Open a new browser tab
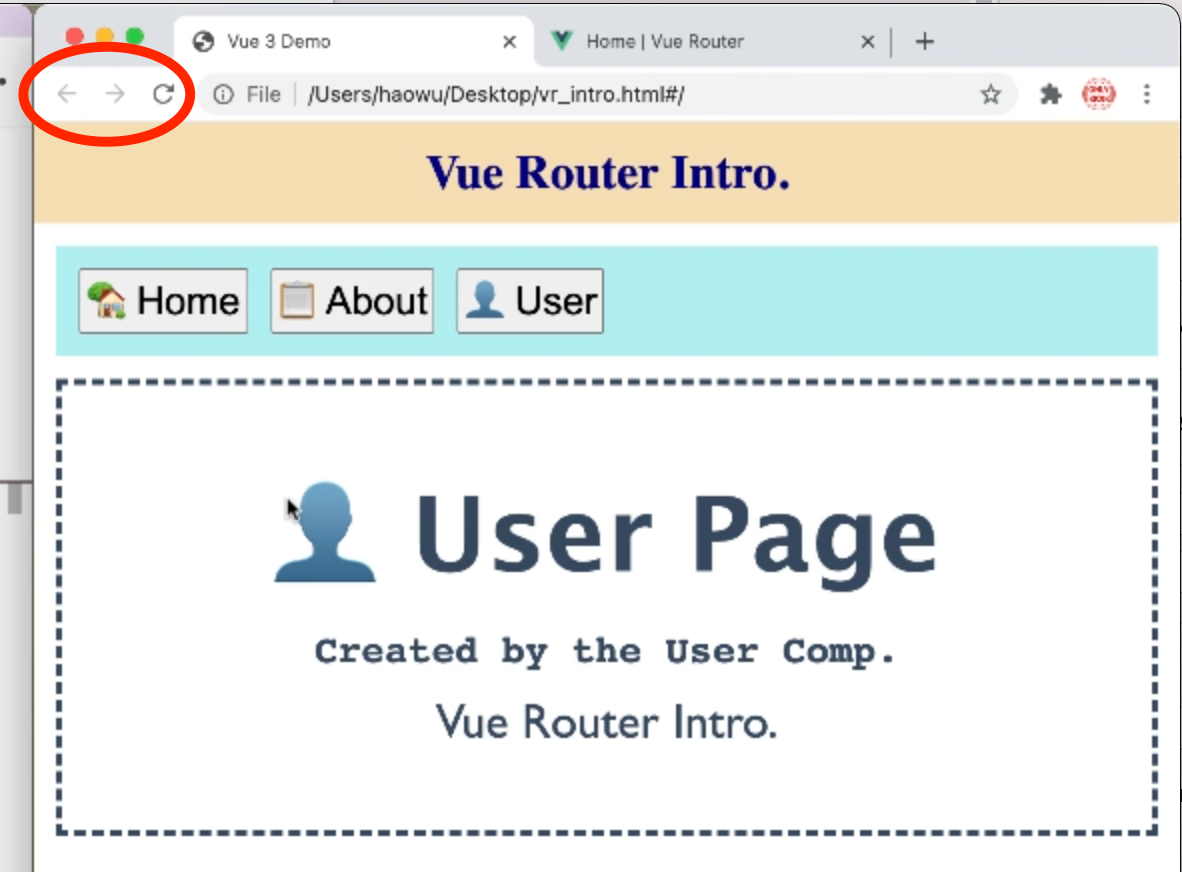 tap(924, 41)
